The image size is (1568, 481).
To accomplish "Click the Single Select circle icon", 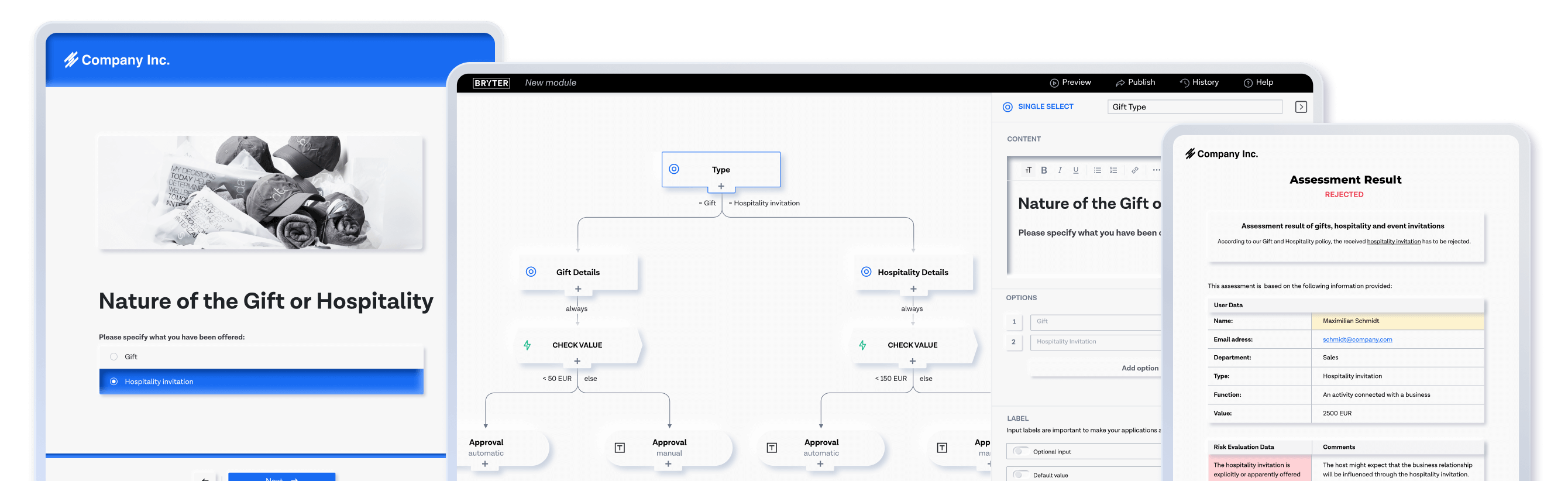I will tap(1007, 107).
